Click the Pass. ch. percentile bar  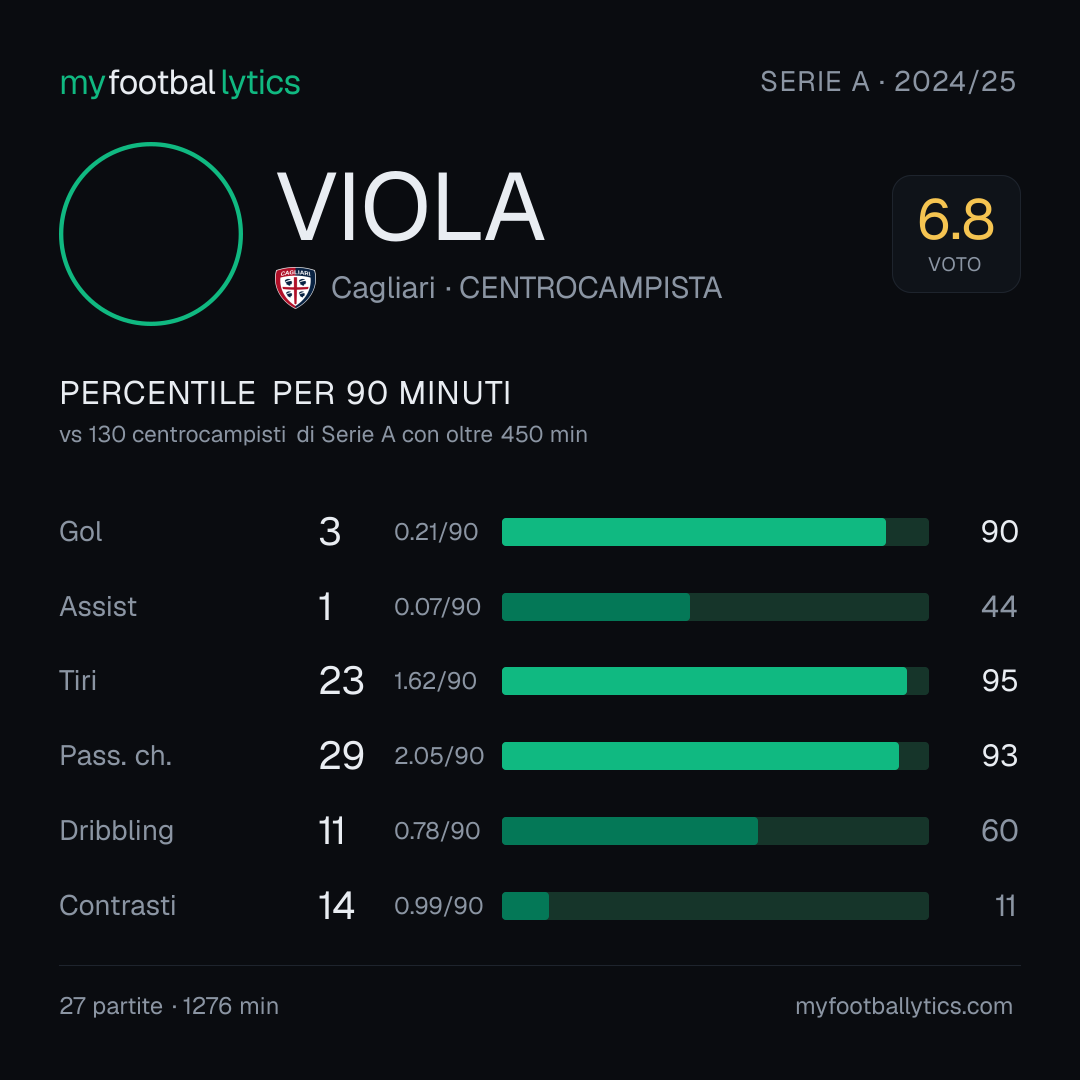click(x=715, y=756)
